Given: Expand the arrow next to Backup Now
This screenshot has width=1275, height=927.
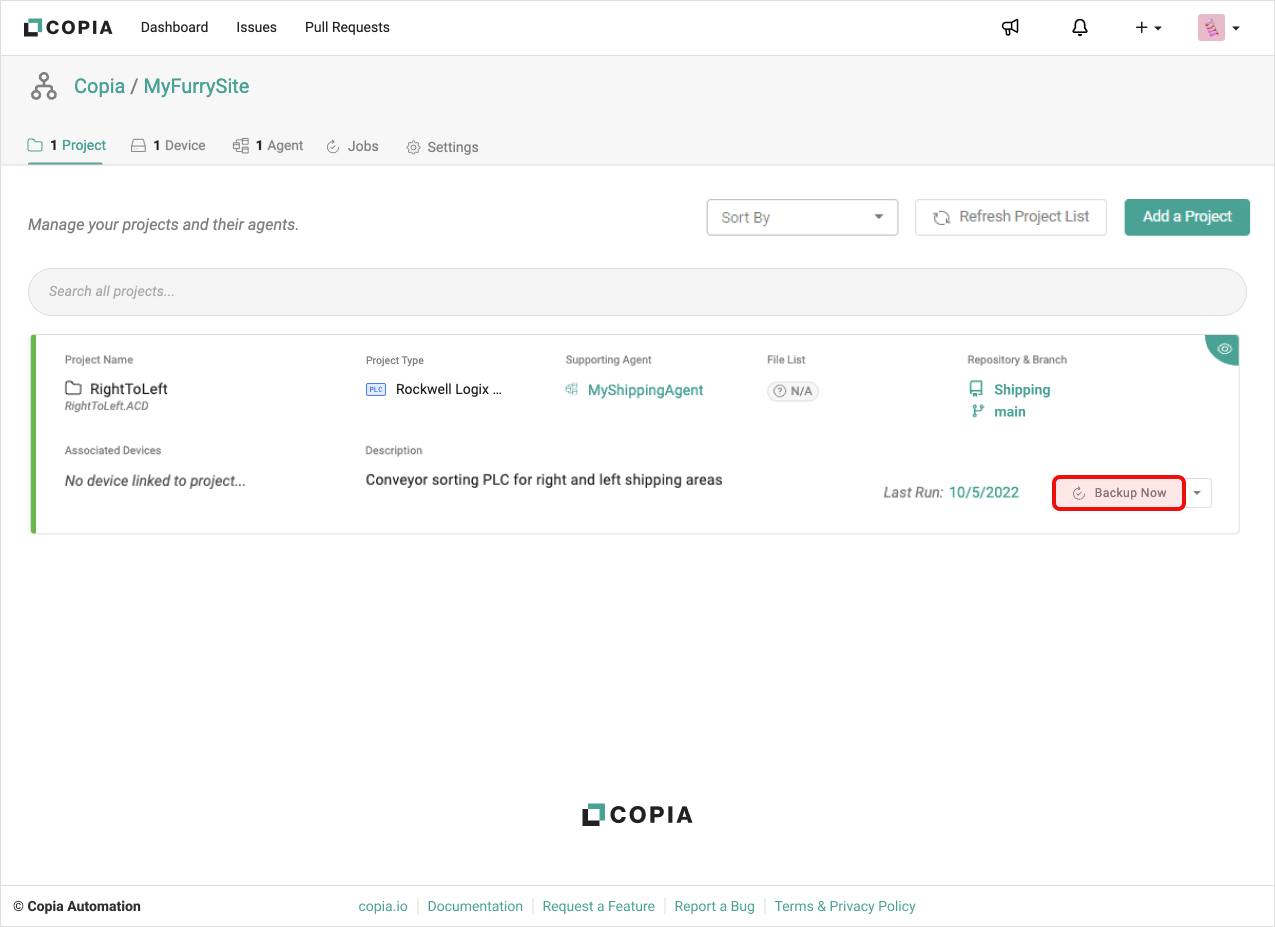Looking at the screenshot, I should [x=1198, y=493].
